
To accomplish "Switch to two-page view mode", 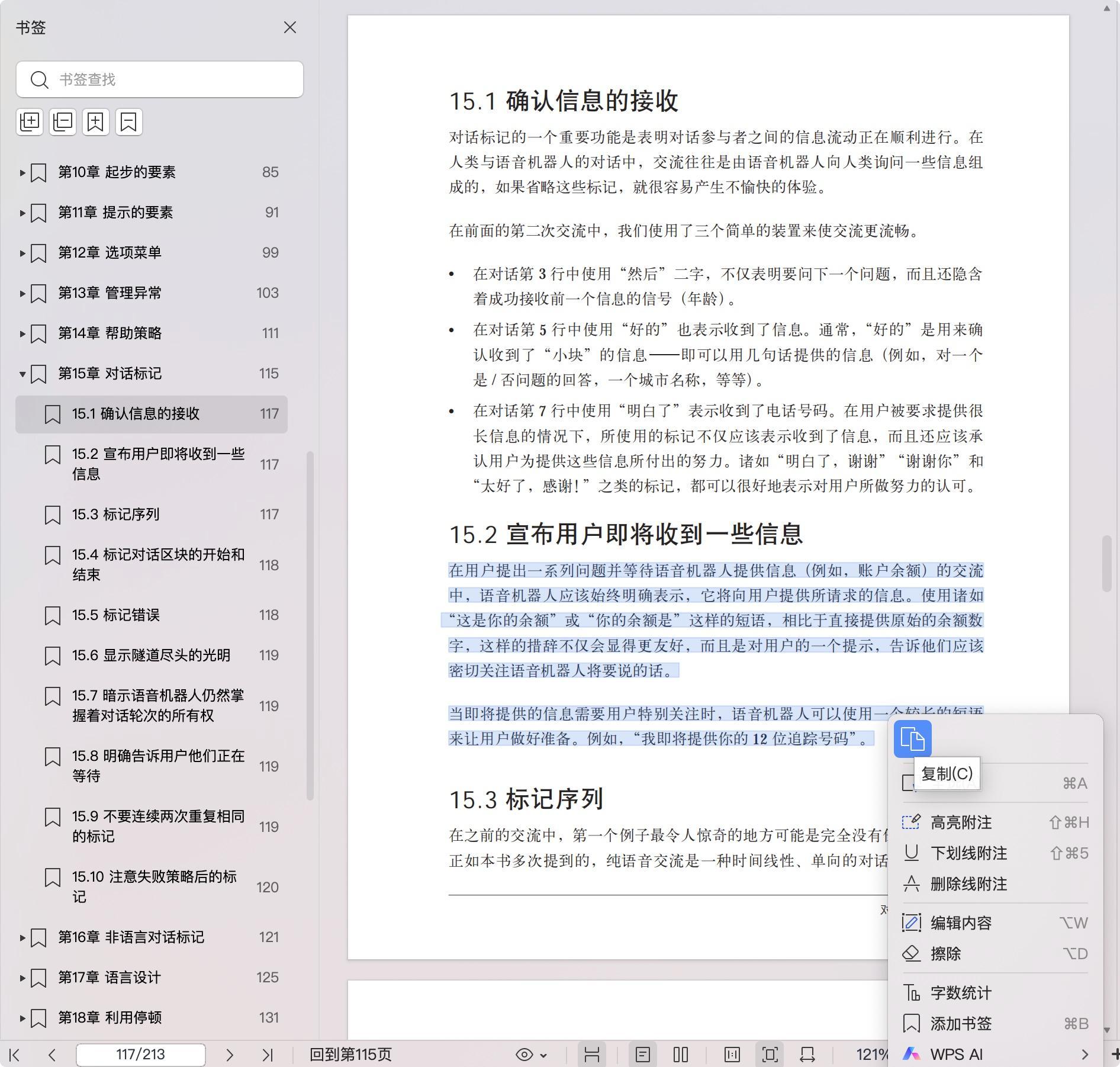I will (x=681, y=1055).
